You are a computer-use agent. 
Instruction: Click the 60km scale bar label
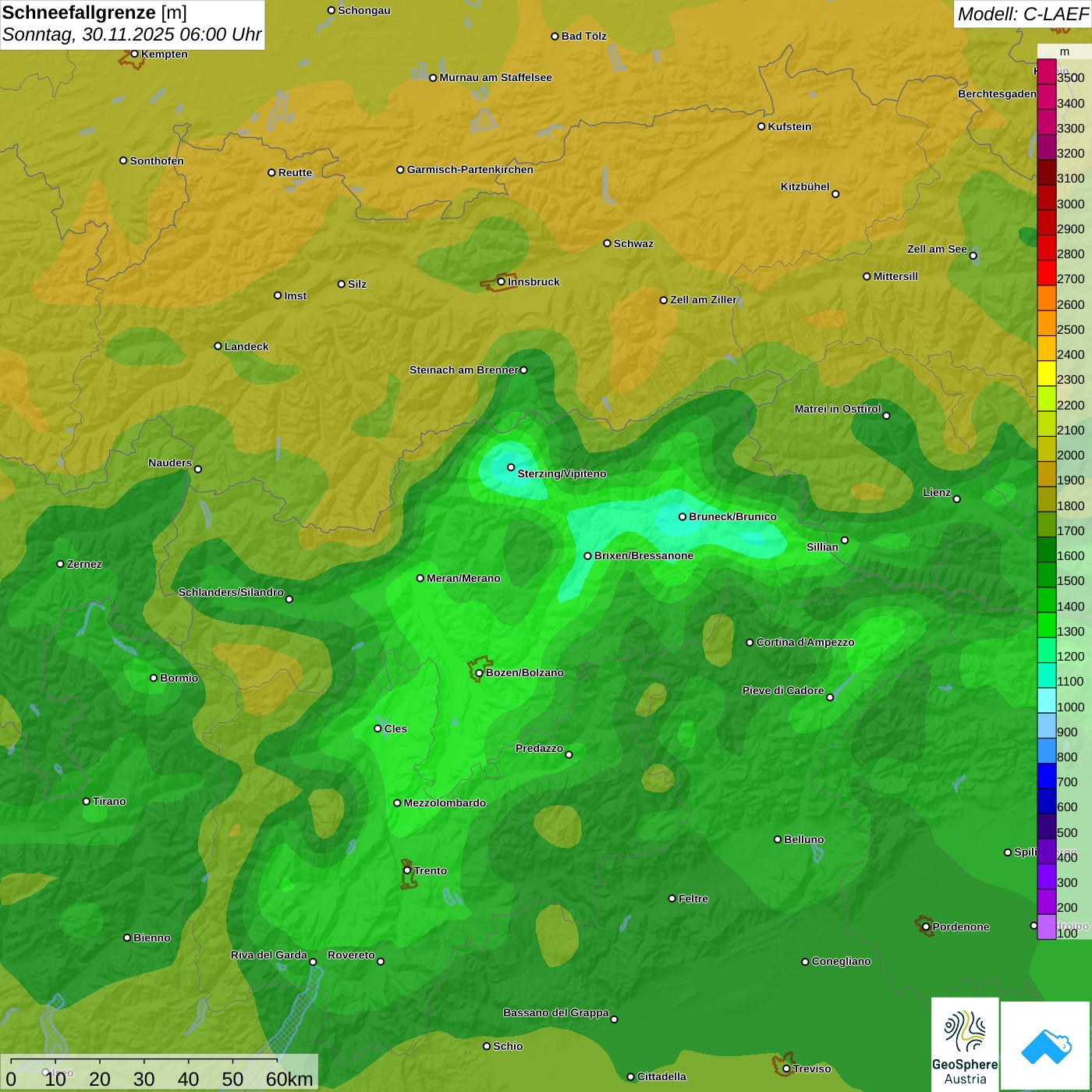(289, 1079)
